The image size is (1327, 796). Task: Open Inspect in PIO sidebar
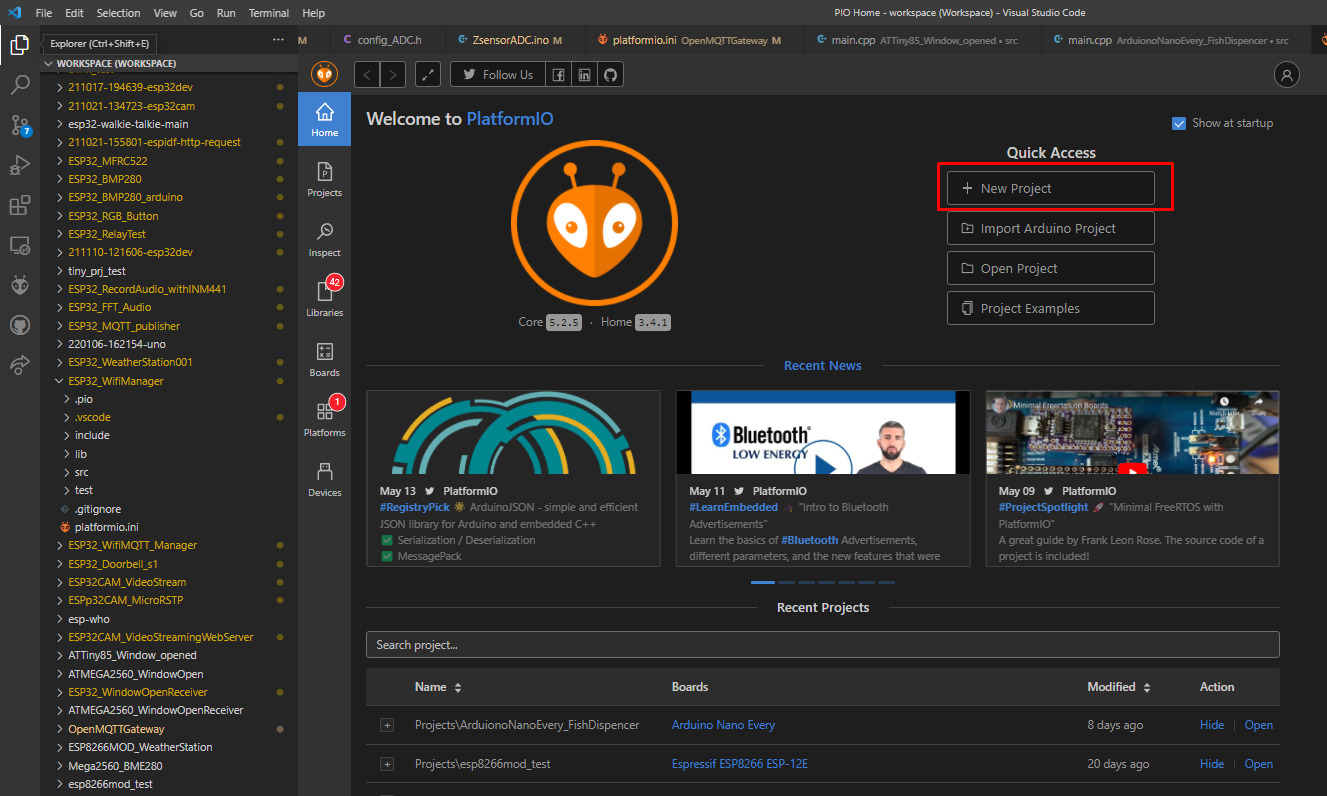(x=324, y=239)
